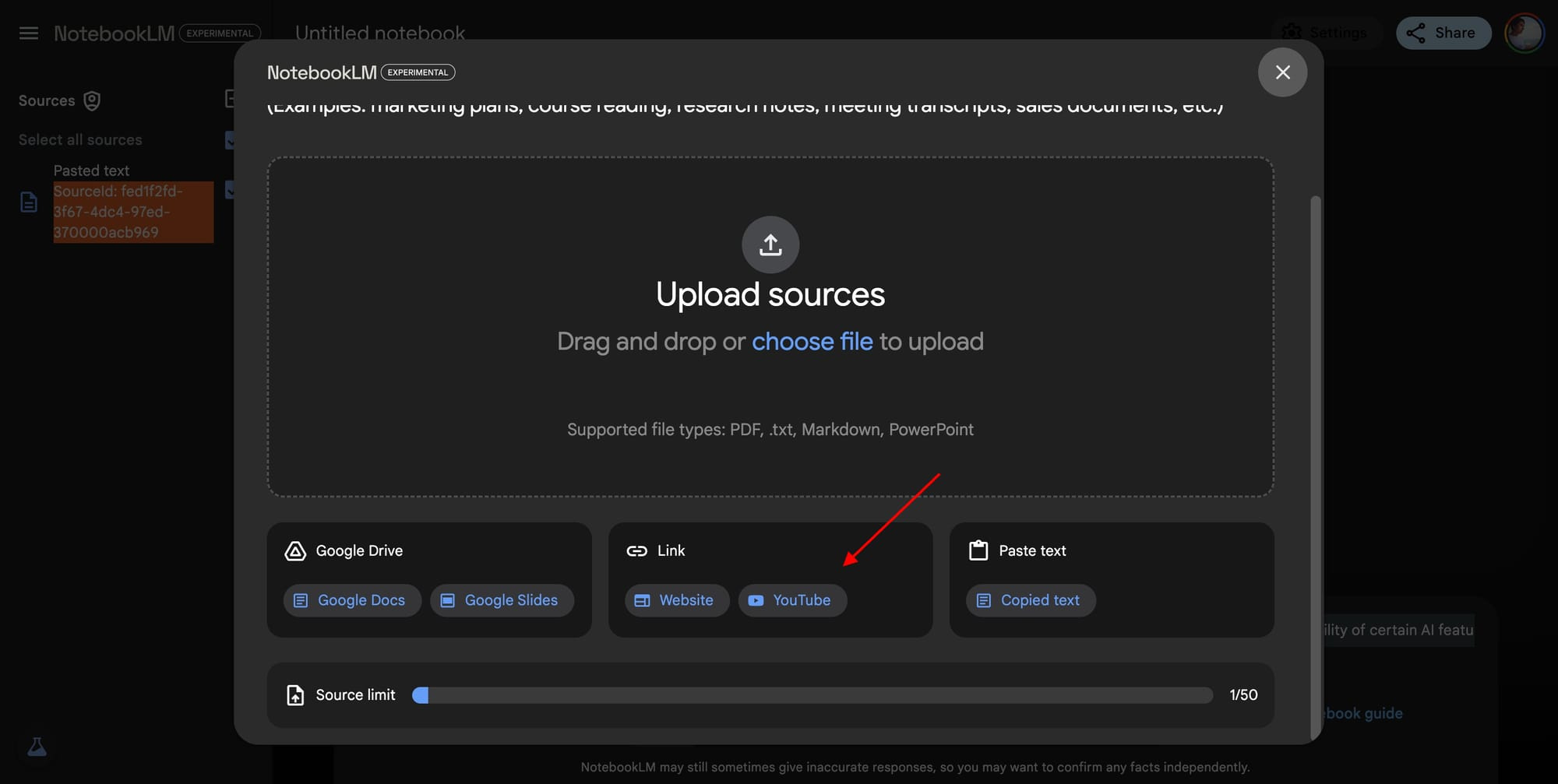Click the Upload sources heading
This screenshot has width=1558, height=784.
[770, 295]
